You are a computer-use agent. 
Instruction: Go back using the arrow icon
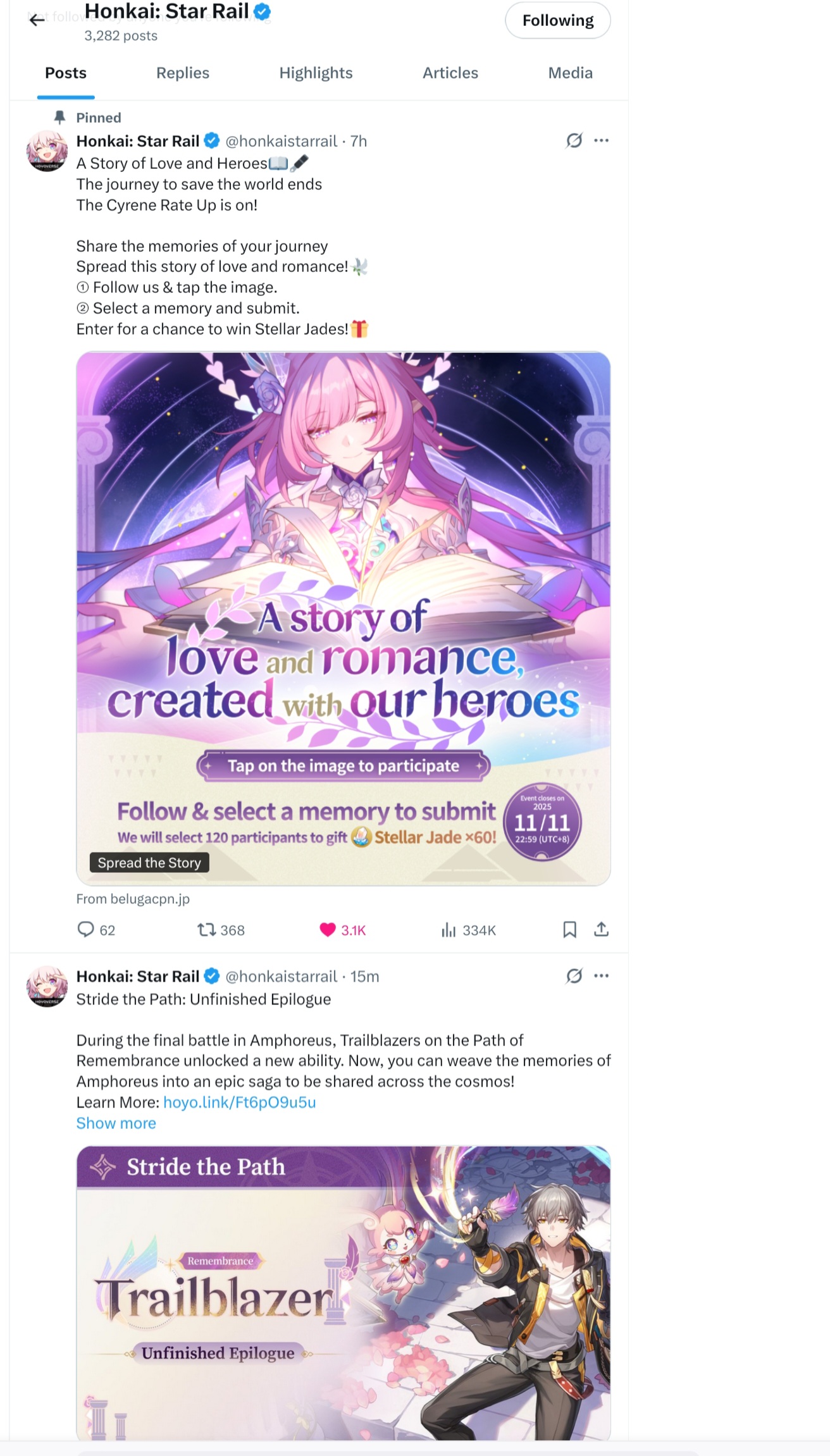pyautogui.click(x=37, y=20)
